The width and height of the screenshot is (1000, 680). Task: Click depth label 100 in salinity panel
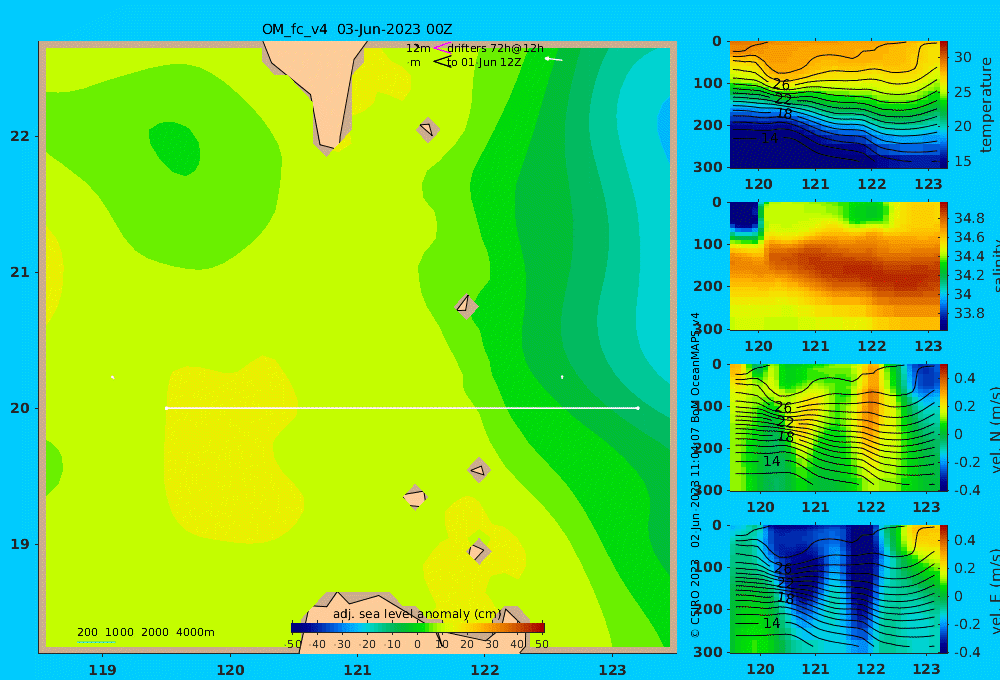click(708, 244)
